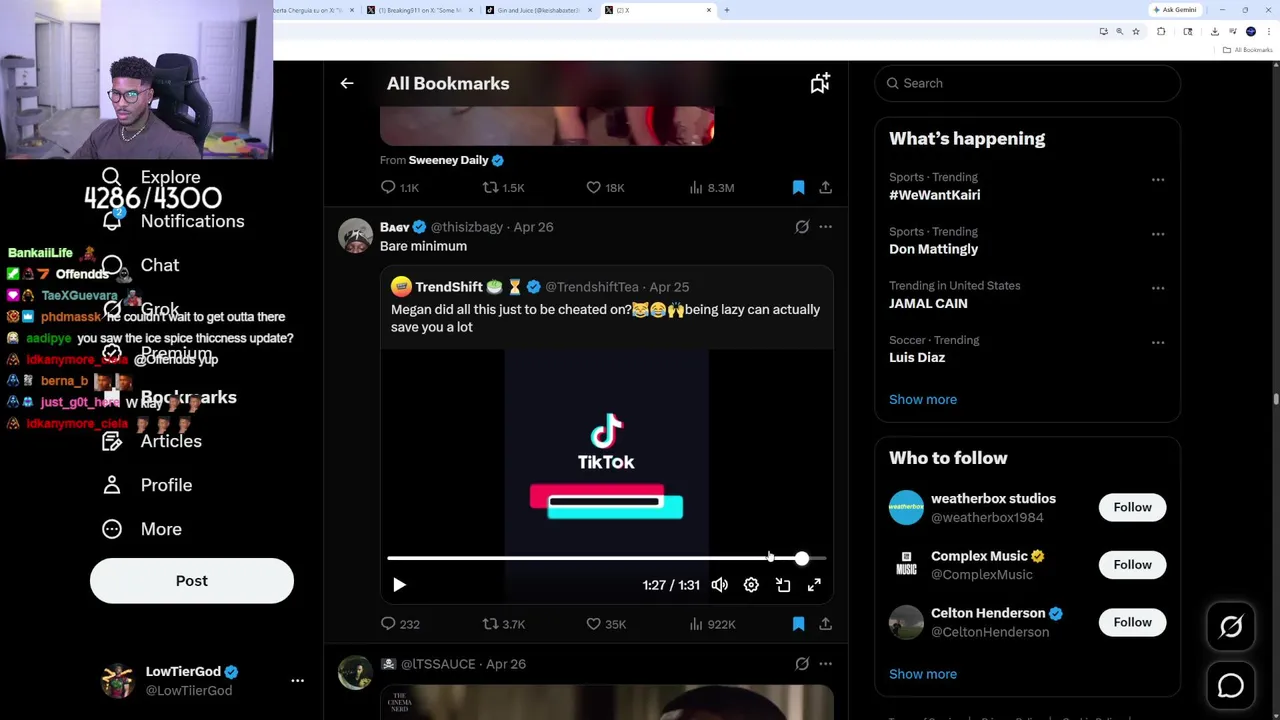
Task: Open the add bookmark folder icon
Action: (820, 84)
